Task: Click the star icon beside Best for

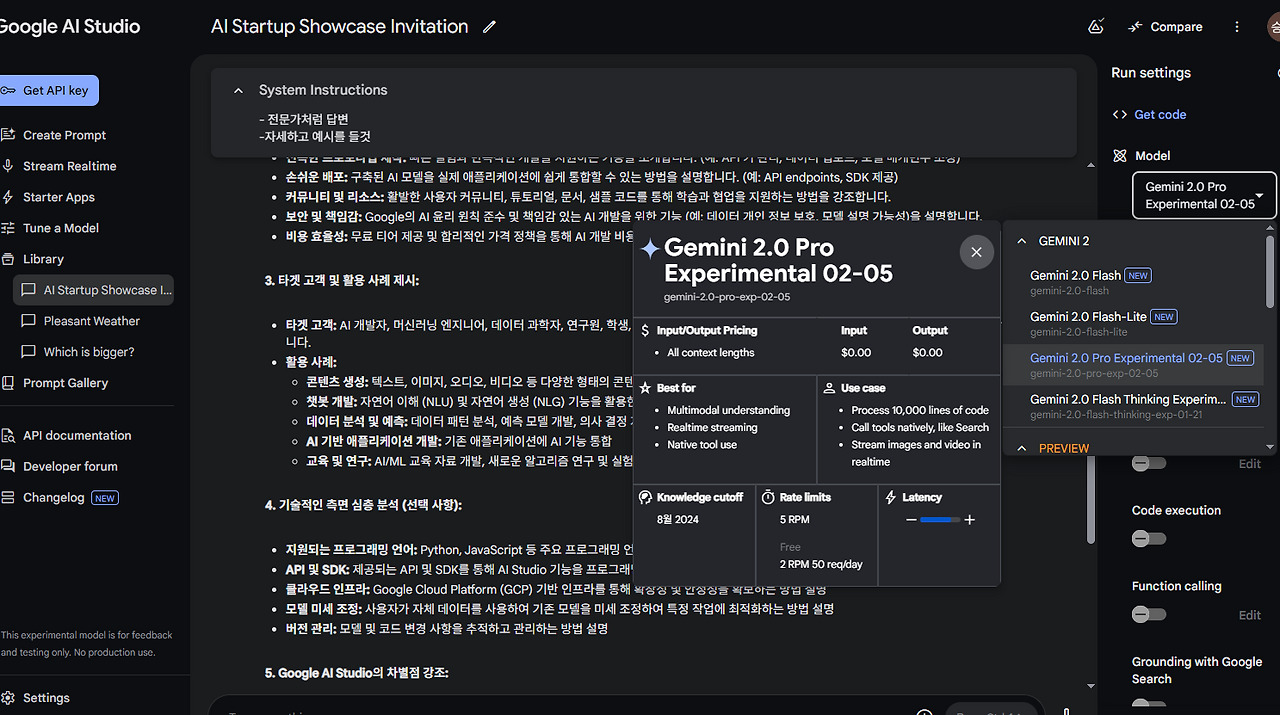Action: (x=646, y=388)
